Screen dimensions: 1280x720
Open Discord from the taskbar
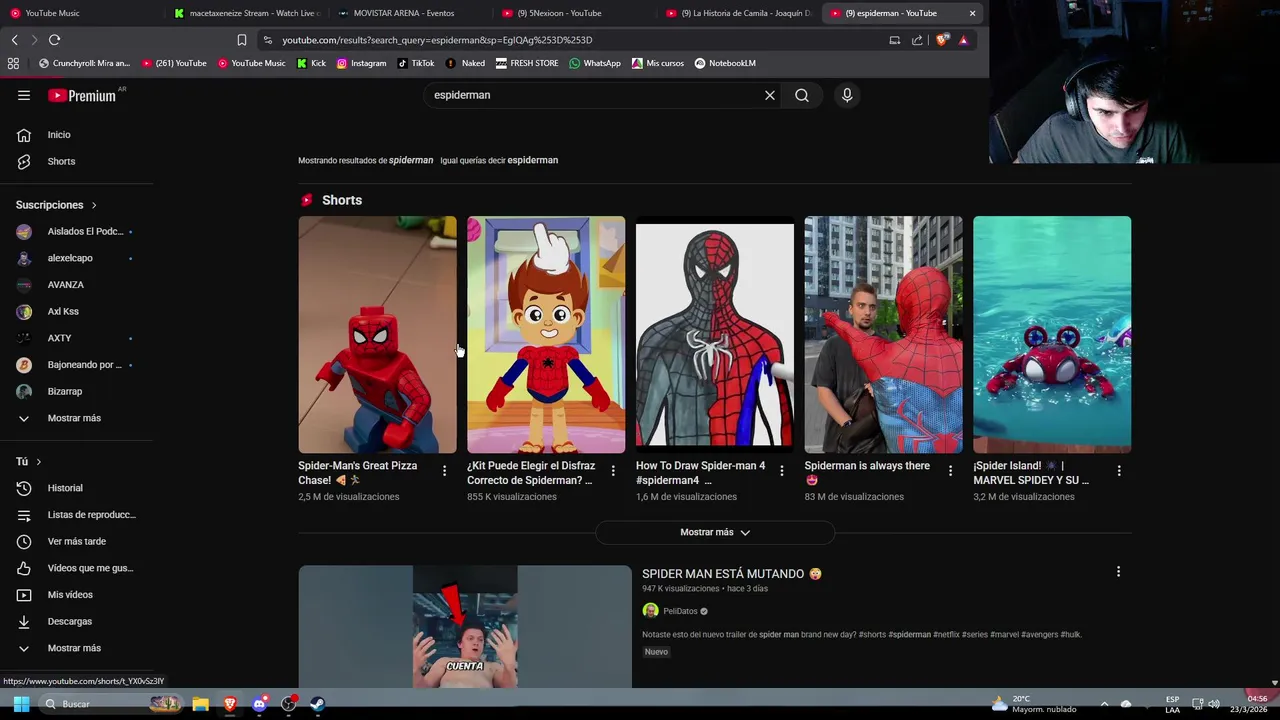[260, 704]
